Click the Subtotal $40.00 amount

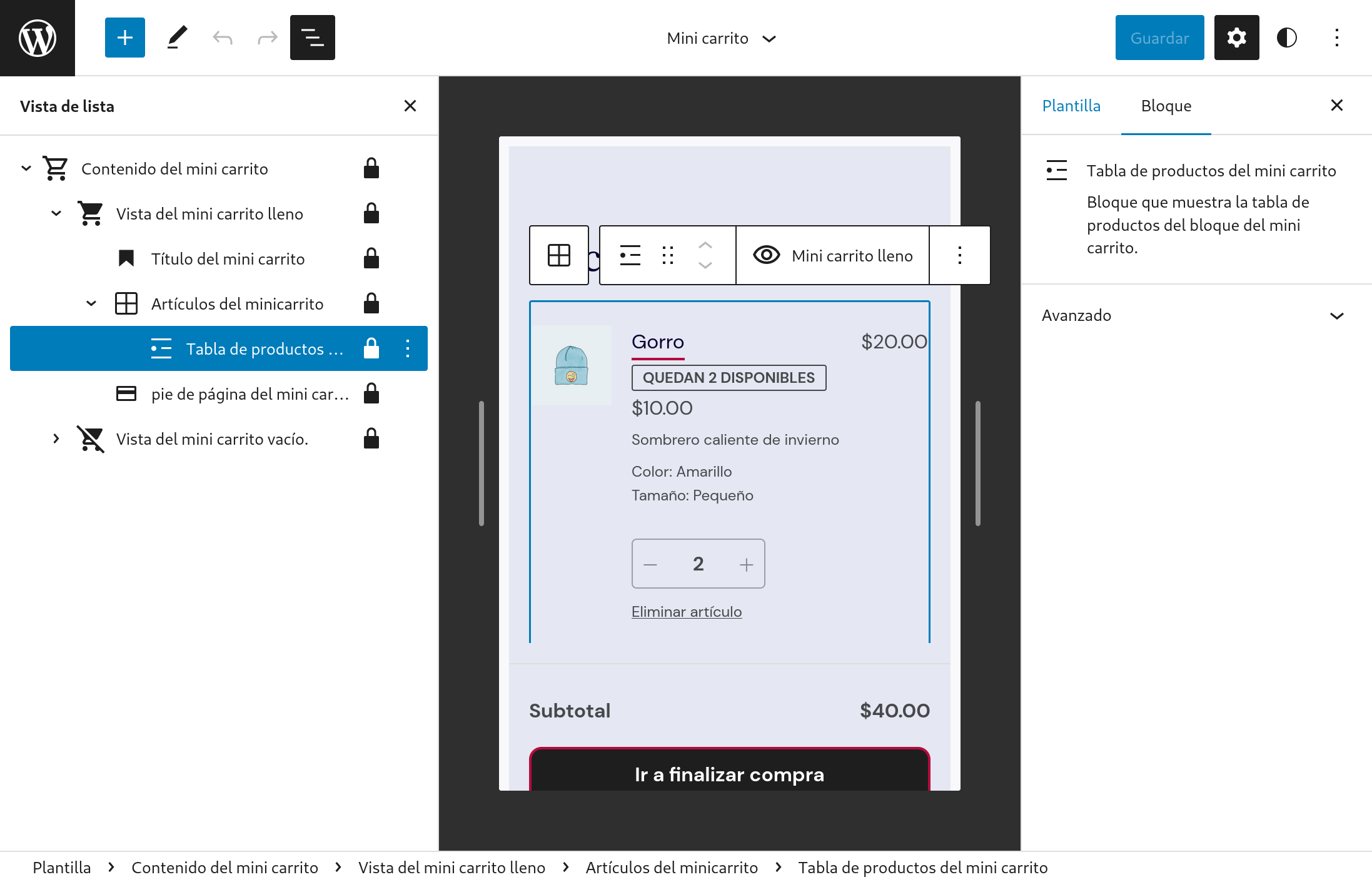point(894,711)
